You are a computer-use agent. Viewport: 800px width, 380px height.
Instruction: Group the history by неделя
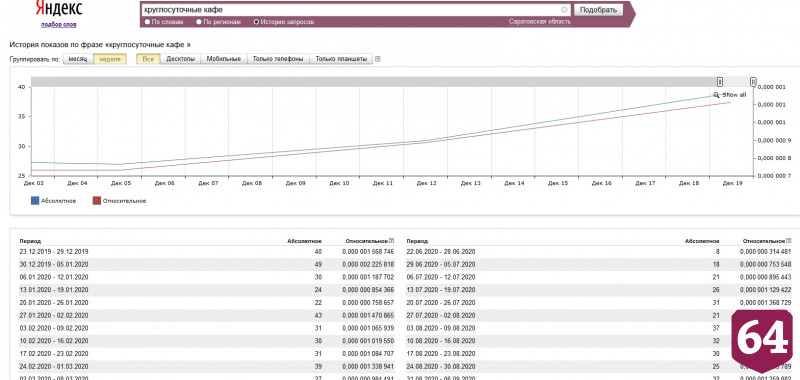point(110,59)
